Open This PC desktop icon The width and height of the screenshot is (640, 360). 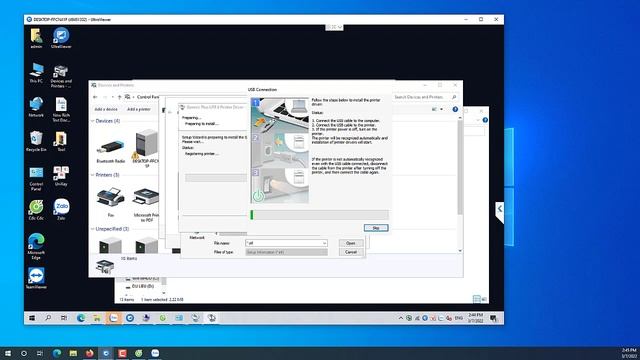click(36, 73)
